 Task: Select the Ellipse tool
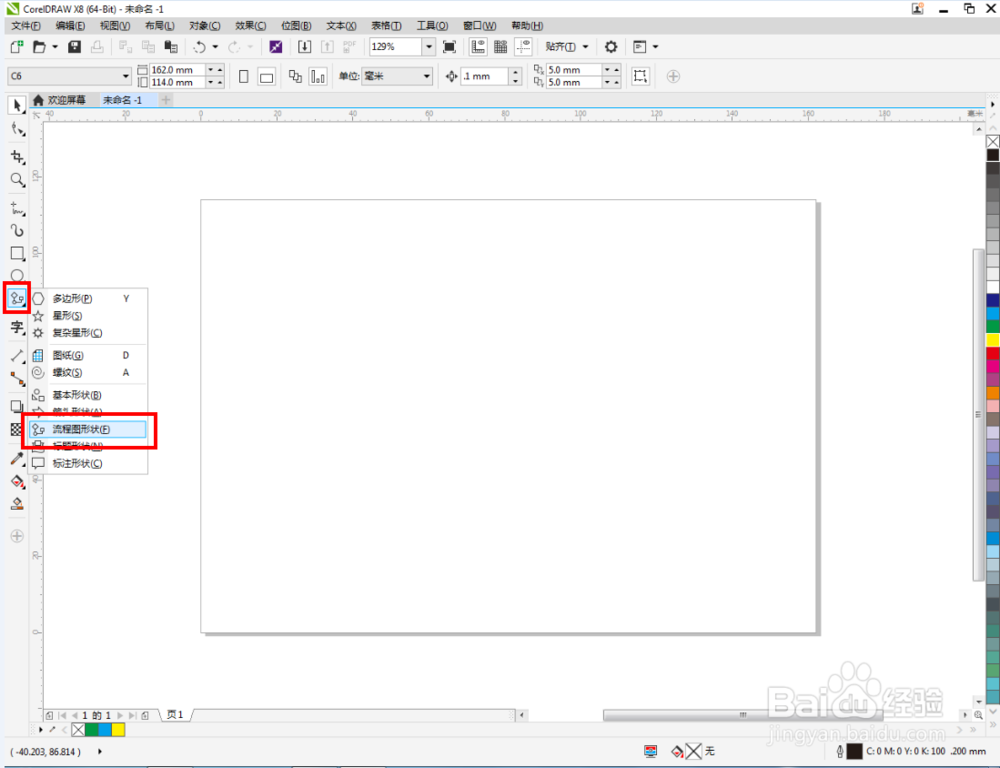click(x=17, y=275)
